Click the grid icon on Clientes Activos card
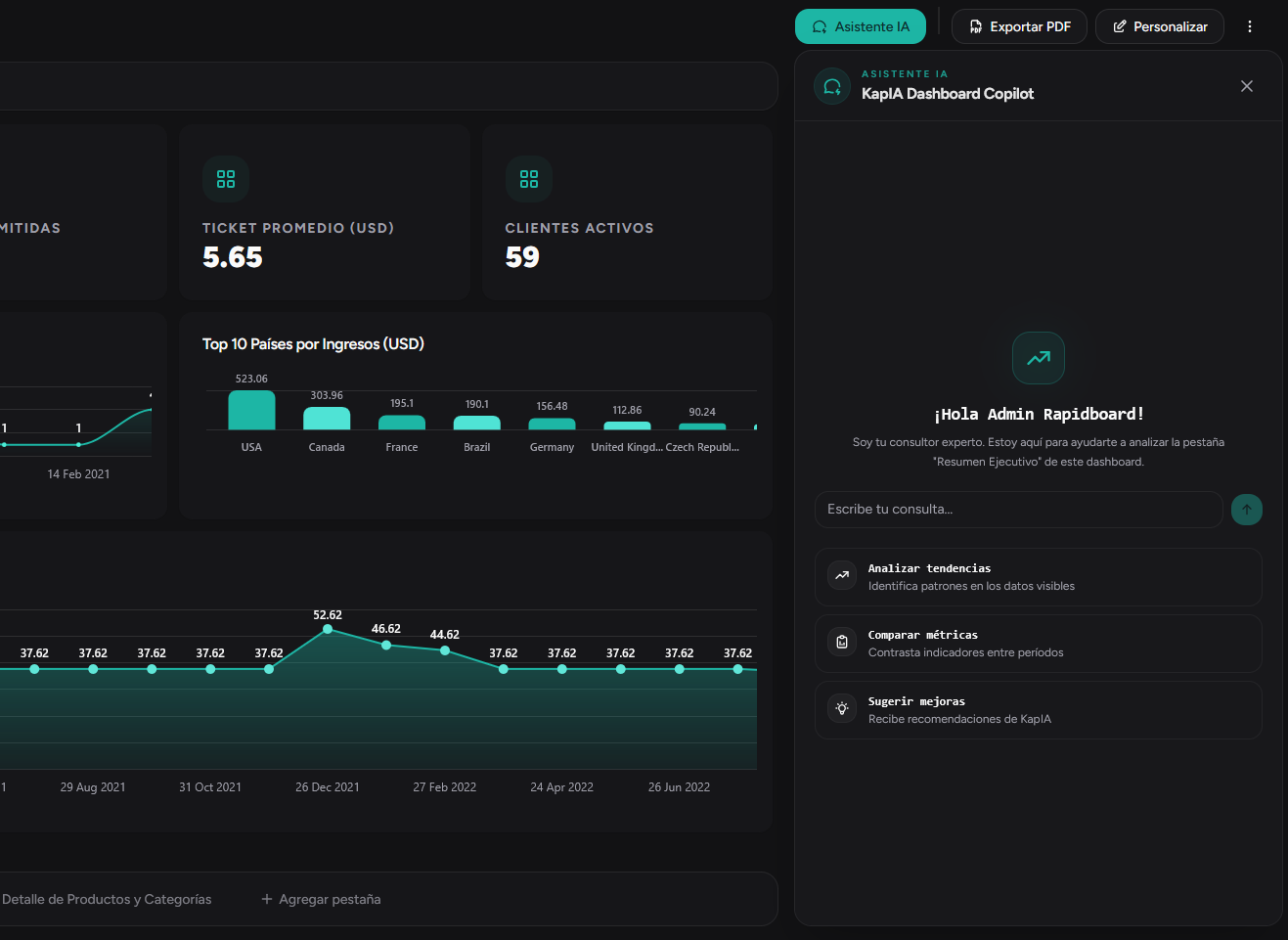Viewport: 1288px width, 940px height. tap(529, 179)
